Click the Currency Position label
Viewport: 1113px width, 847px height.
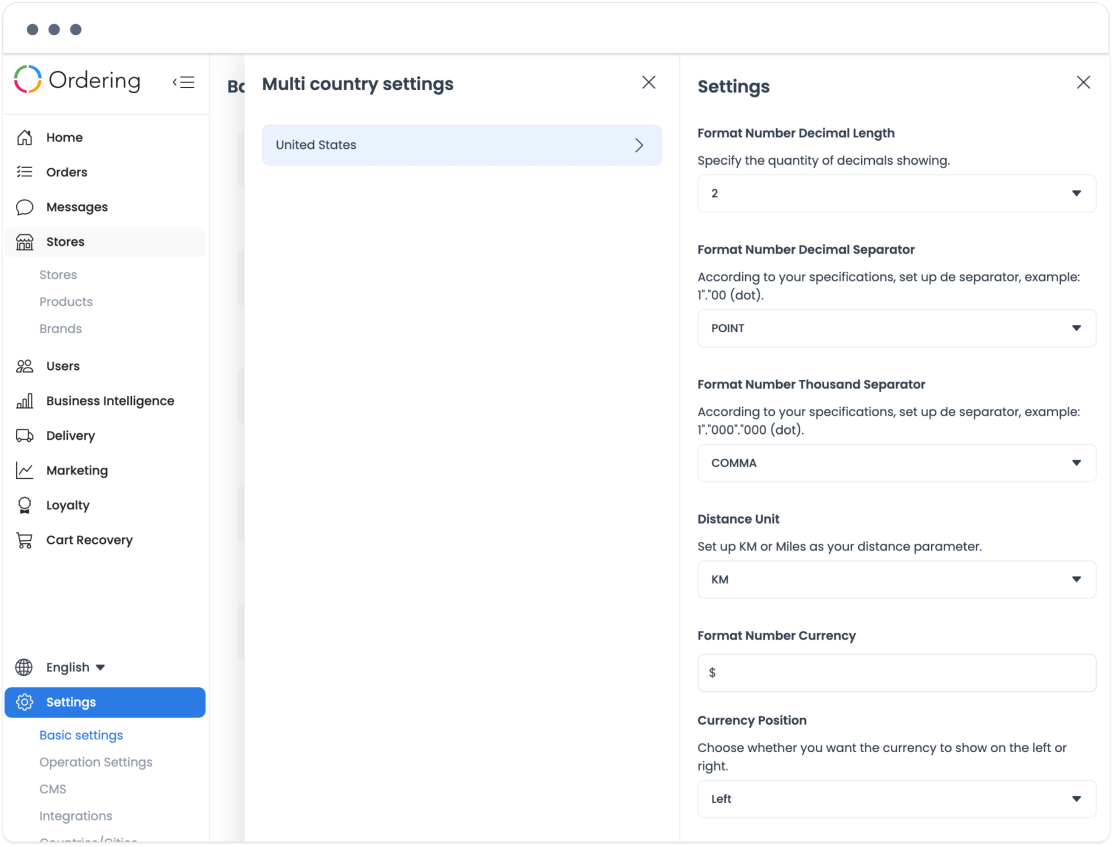[752, 720]
